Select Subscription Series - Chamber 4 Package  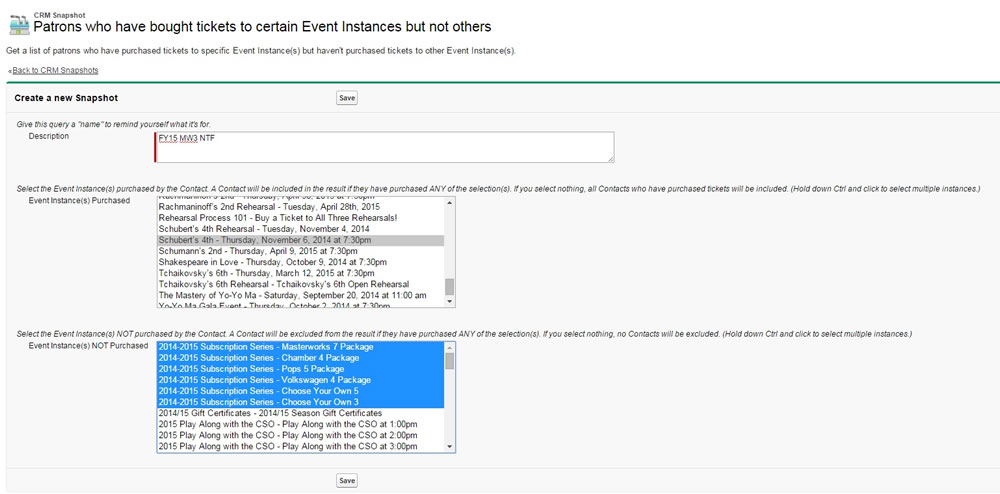pyautogui.click(x=300, y=358)
